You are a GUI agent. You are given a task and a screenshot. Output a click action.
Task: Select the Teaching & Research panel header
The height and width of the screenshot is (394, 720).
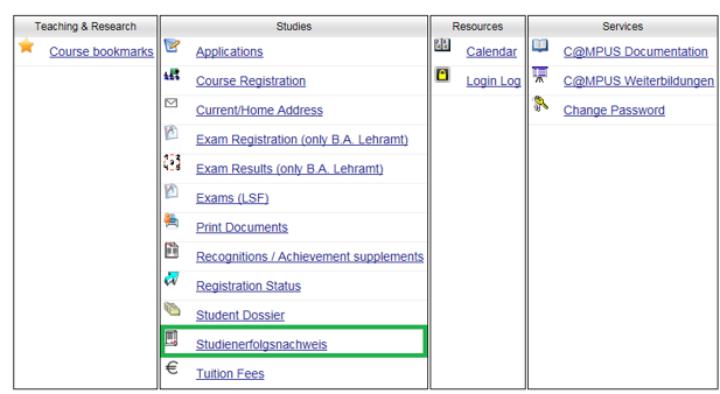tap(85, 27)
